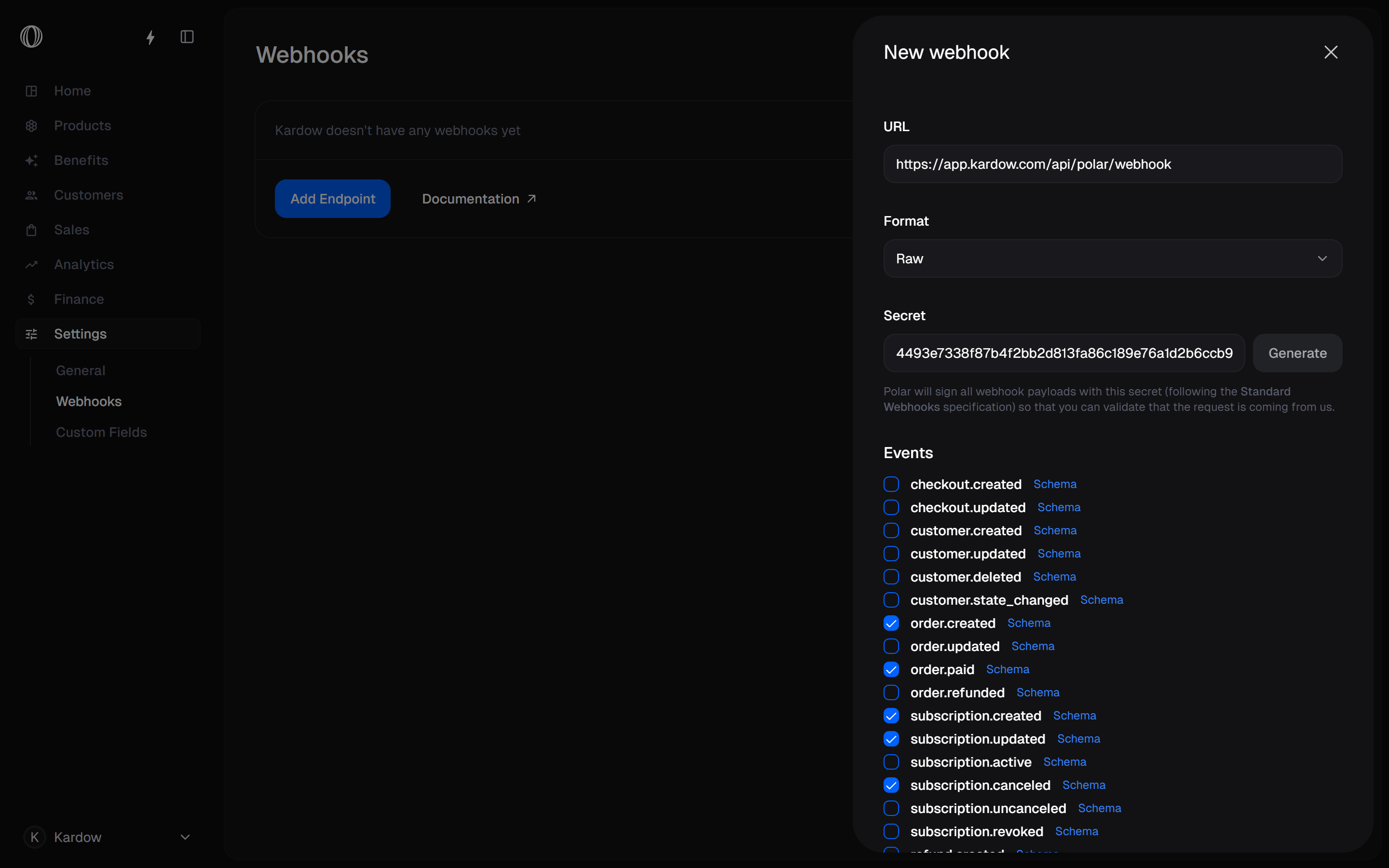Viewport: 1389px width, 868px height.
Task: Open the order.created Schema link
Action: click(1029, 623)
